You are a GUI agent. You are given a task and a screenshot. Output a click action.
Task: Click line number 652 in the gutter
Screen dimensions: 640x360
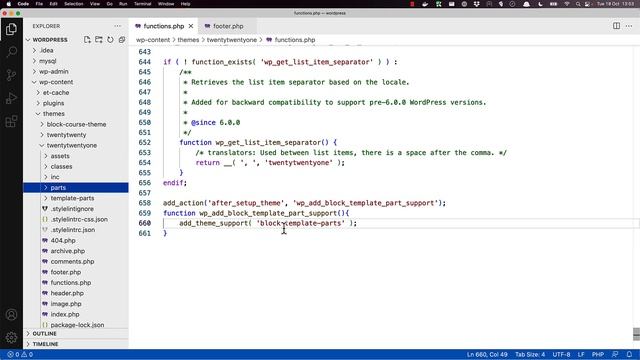tap(144, 142)
